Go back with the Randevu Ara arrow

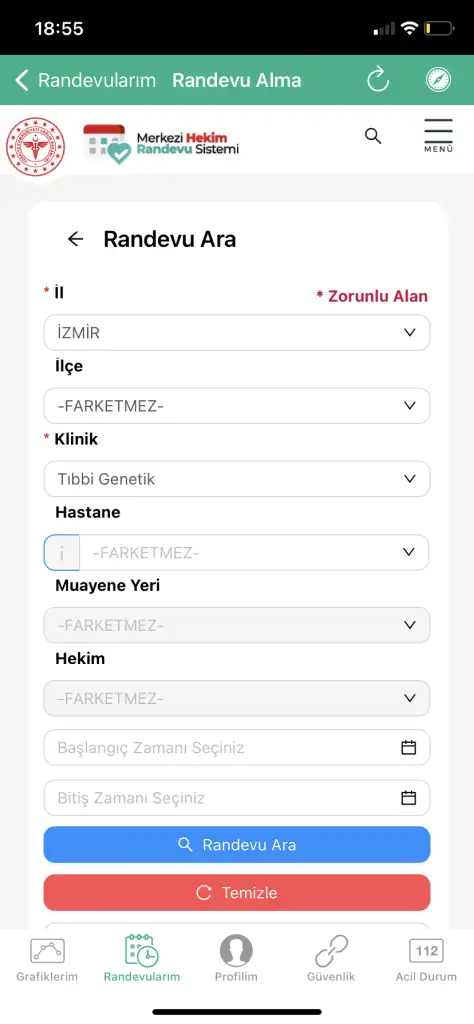[x=76, y=239]
